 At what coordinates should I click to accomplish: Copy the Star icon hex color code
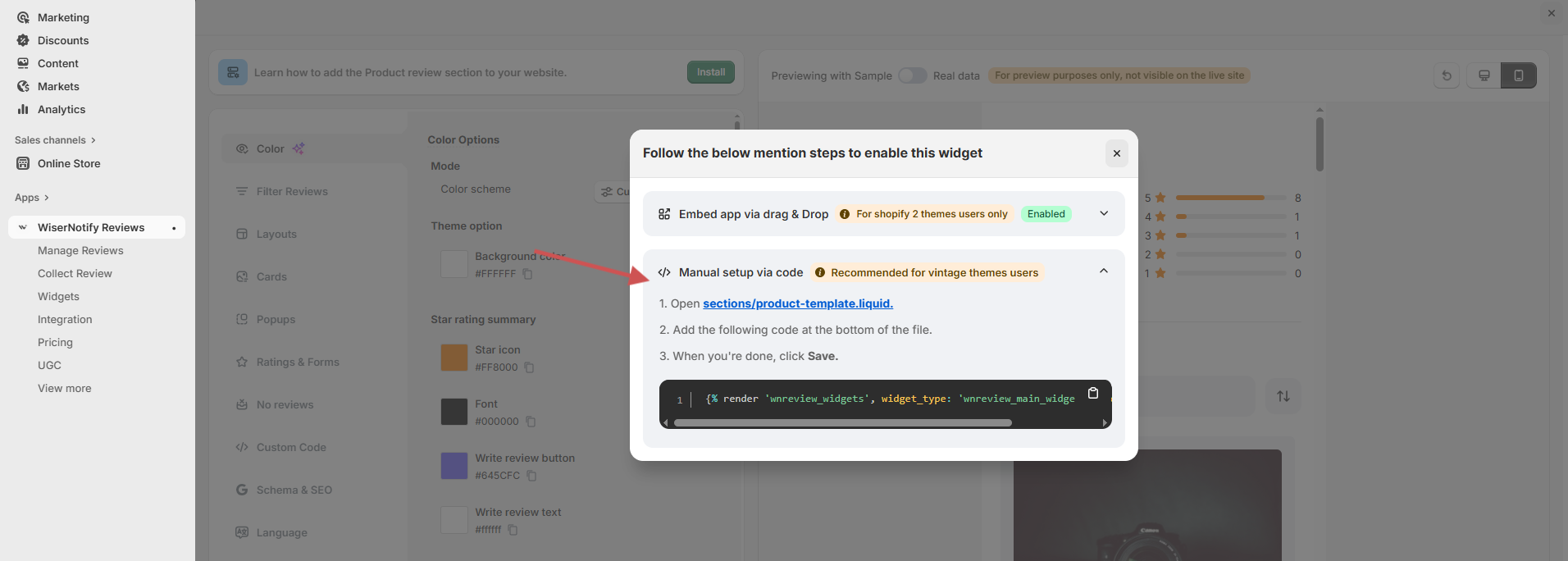point(529,367)
